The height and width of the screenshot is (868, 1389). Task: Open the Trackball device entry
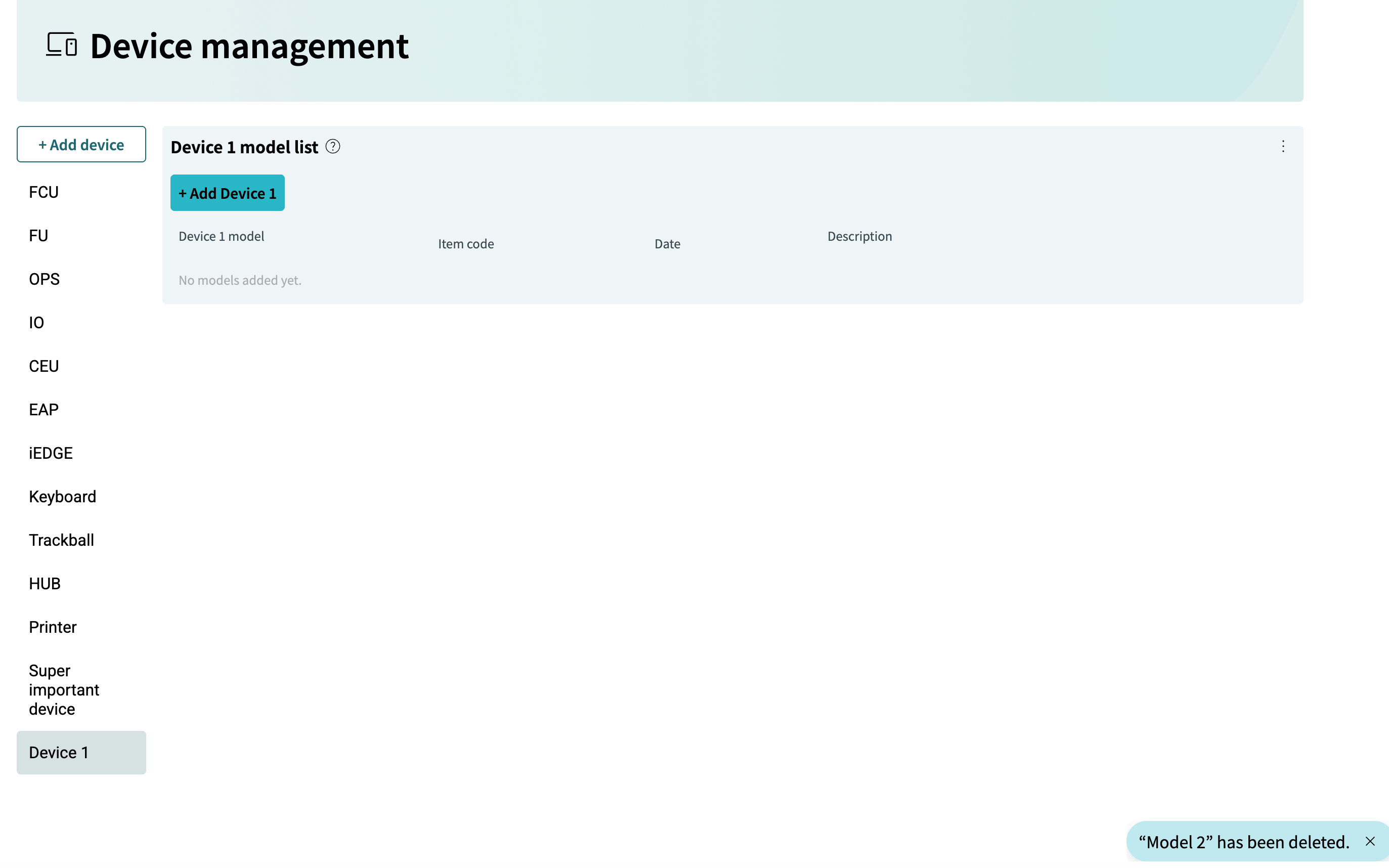[81, 540]
